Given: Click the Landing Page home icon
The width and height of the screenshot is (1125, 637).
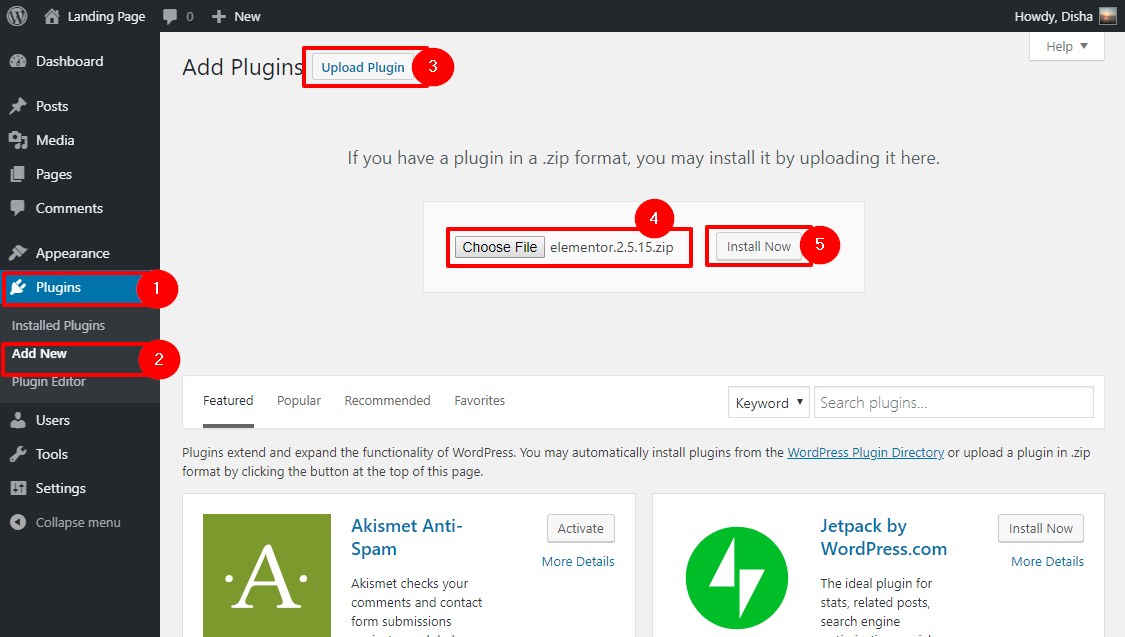Looking at the screenshot, I should (52, 16).
